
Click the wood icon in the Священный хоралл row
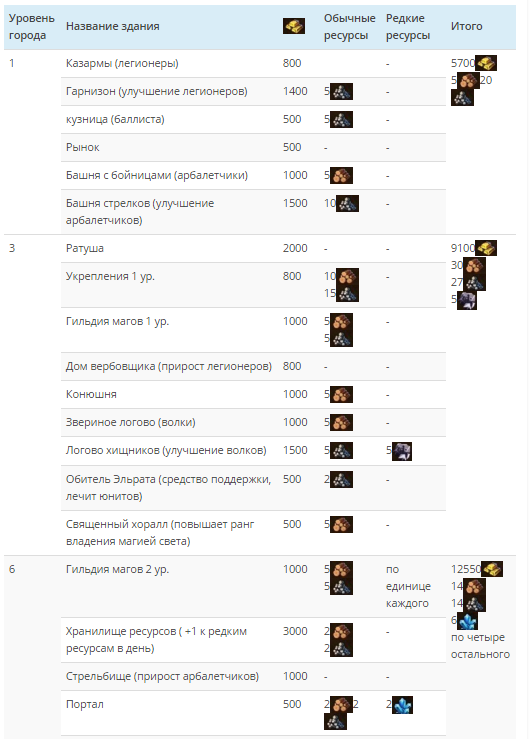(x=341, y=525)
